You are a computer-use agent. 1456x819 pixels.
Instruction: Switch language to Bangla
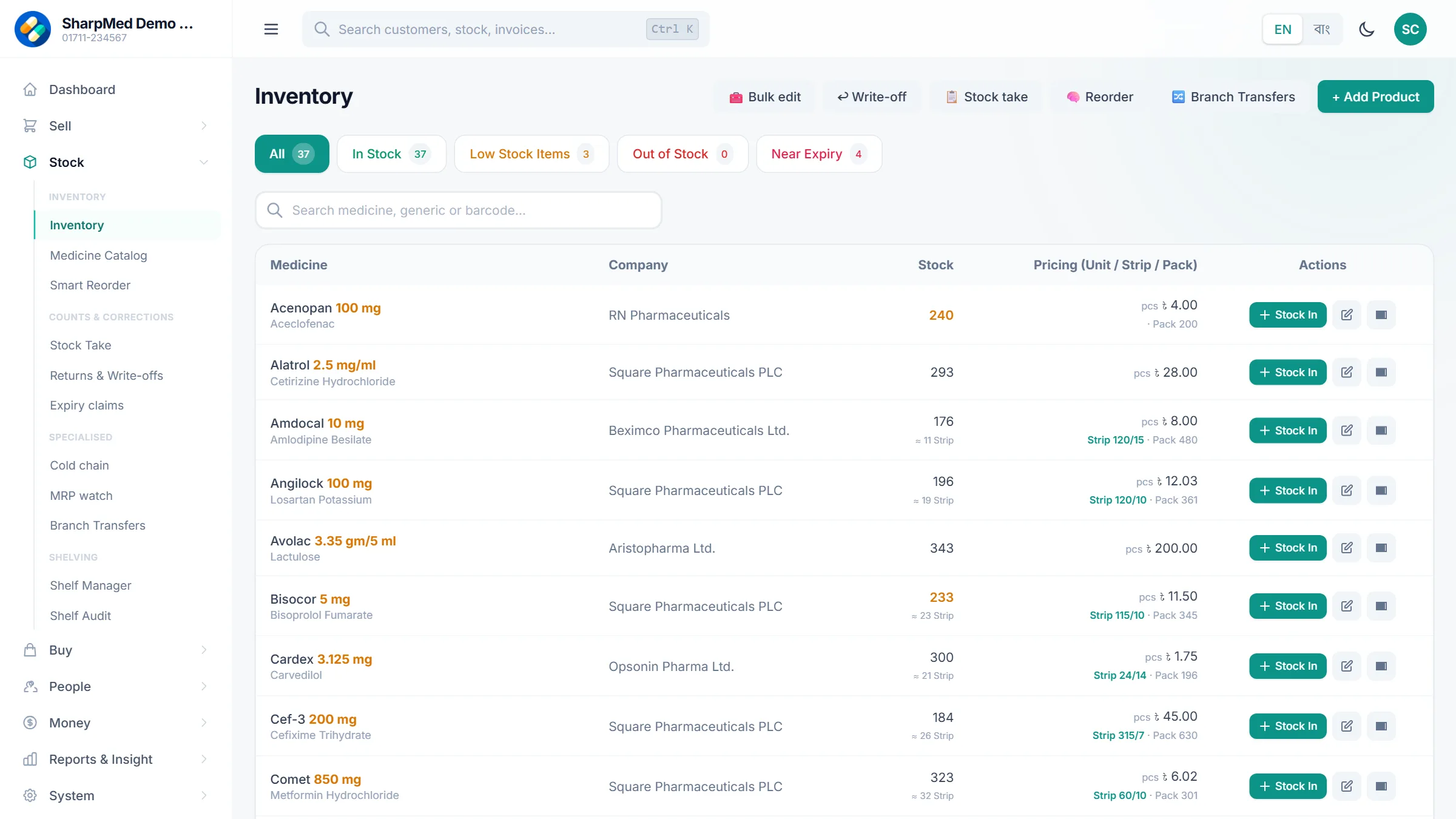1321,29
